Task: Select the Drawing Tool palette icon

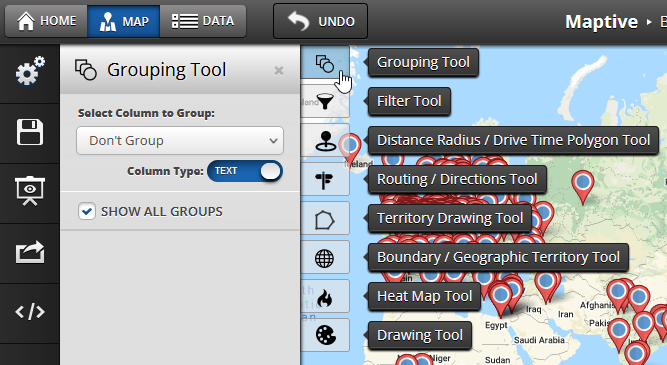Action: [x=325, y=335]
